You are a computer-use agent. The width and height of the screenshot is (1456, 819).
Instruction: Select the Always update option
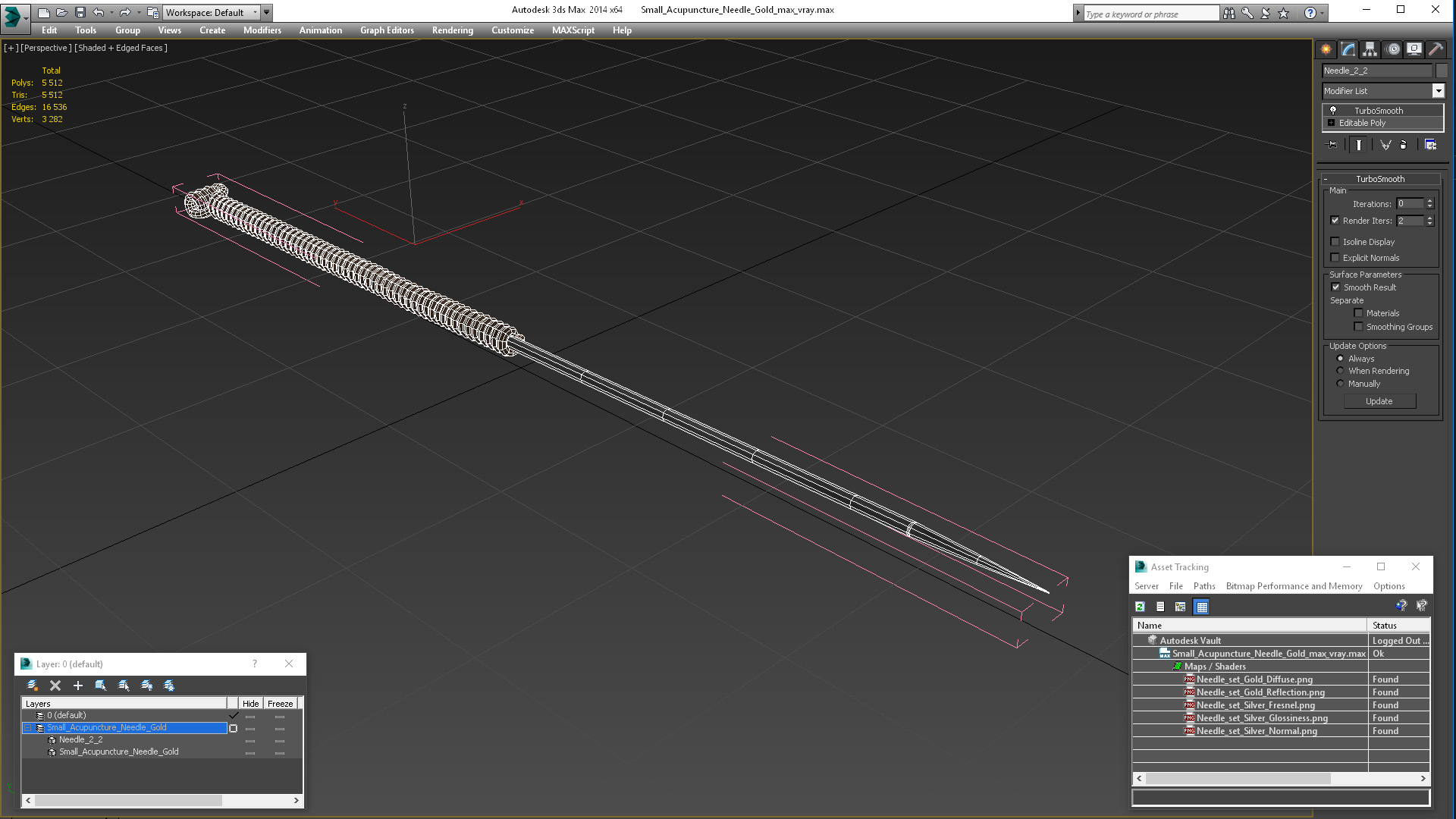tap(1340, 359)
